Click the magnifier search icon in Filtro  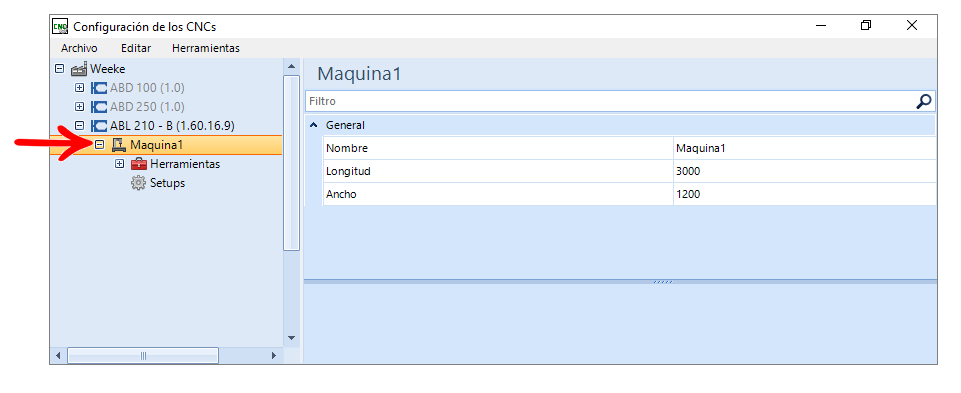[x=924, y=101]
